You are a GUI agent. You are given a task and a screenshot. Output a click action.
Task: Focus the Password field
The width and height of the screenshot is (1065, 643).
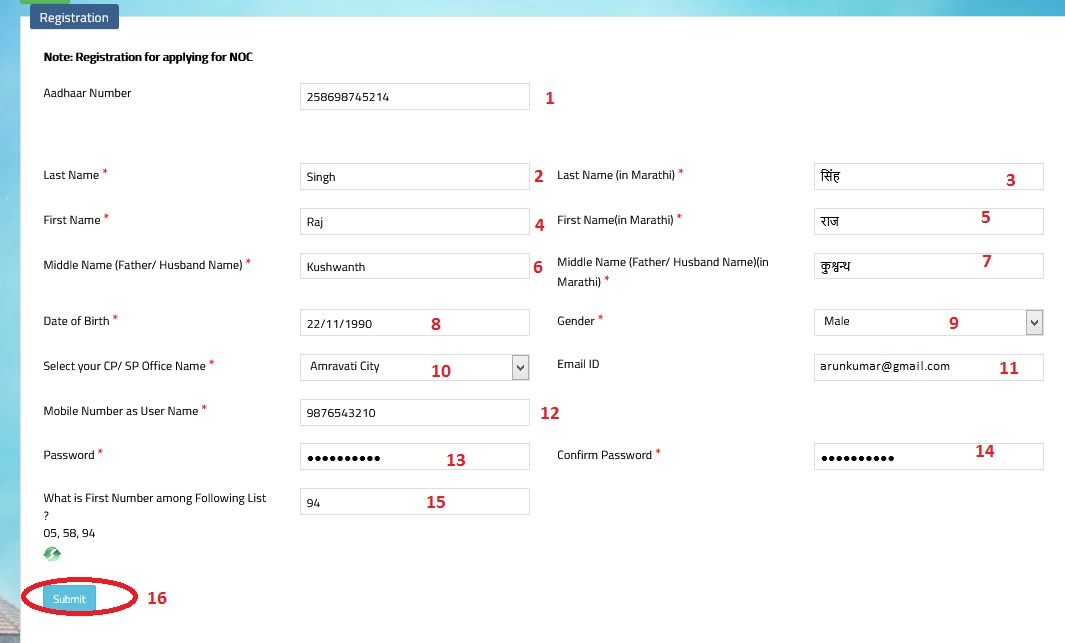(414, 457)
